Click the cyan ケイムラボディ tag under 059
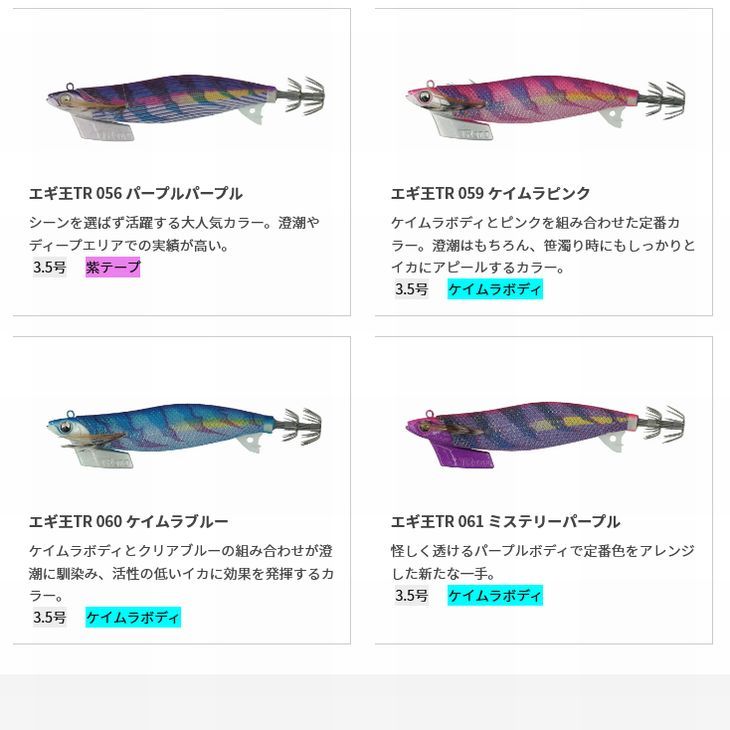 tap(495, 289)
